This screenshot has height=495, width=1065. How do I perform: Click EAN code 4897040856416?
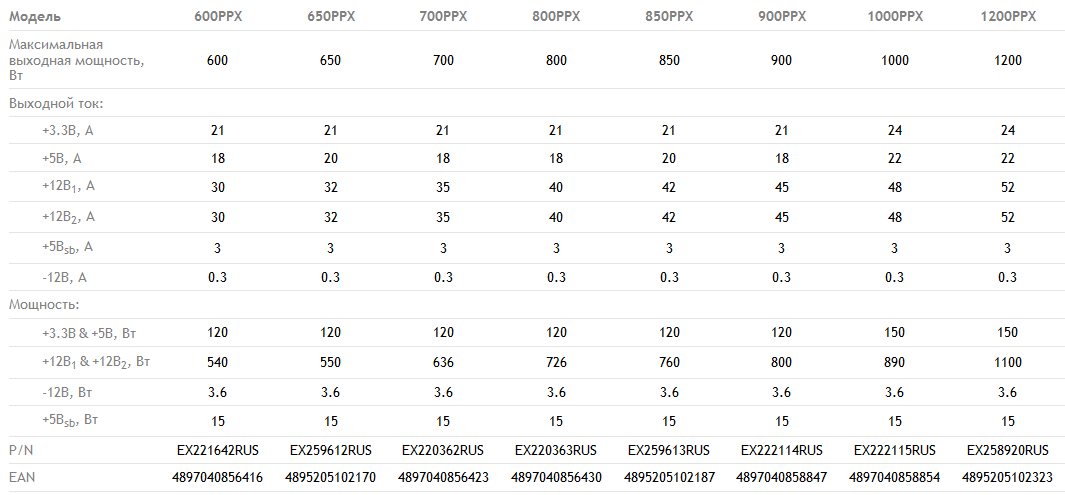(217, 477)
